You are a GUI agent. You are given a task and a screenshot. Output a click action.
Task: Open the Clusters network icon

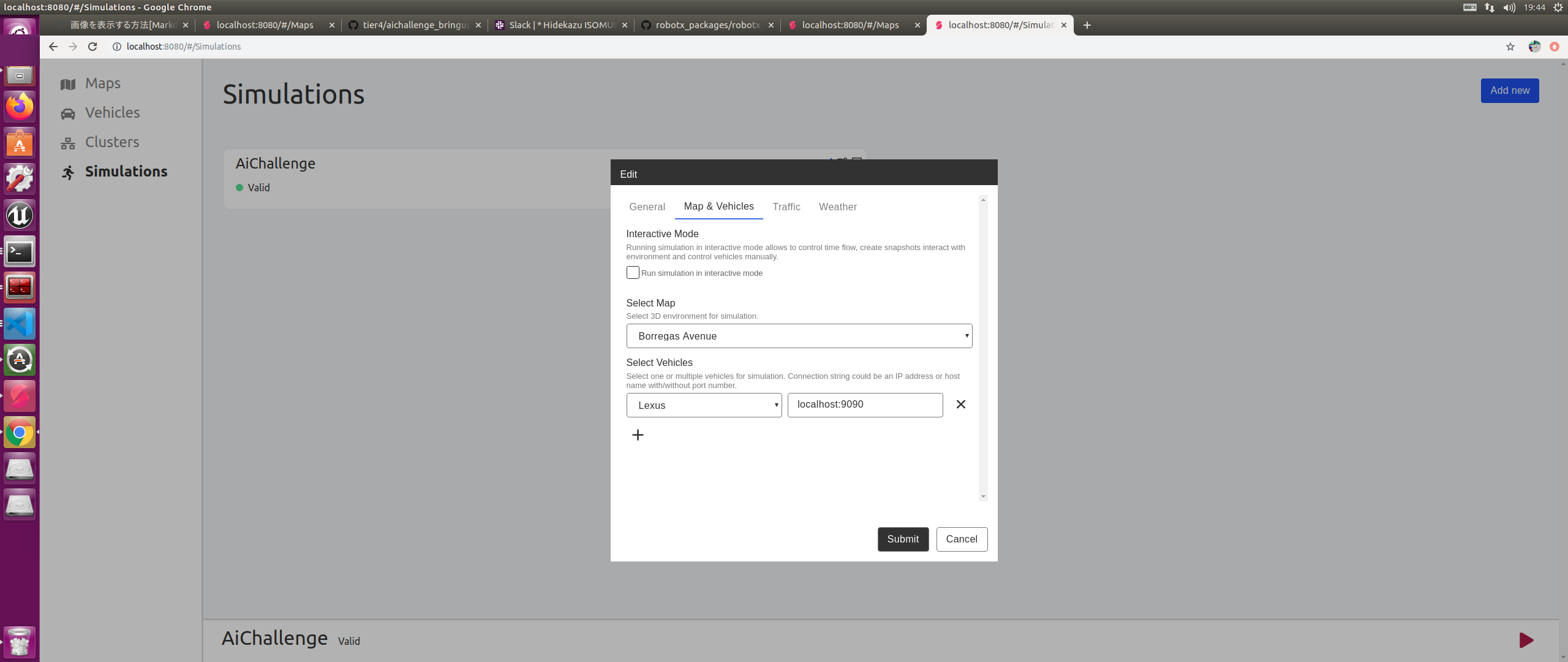(x=68, y=143)
